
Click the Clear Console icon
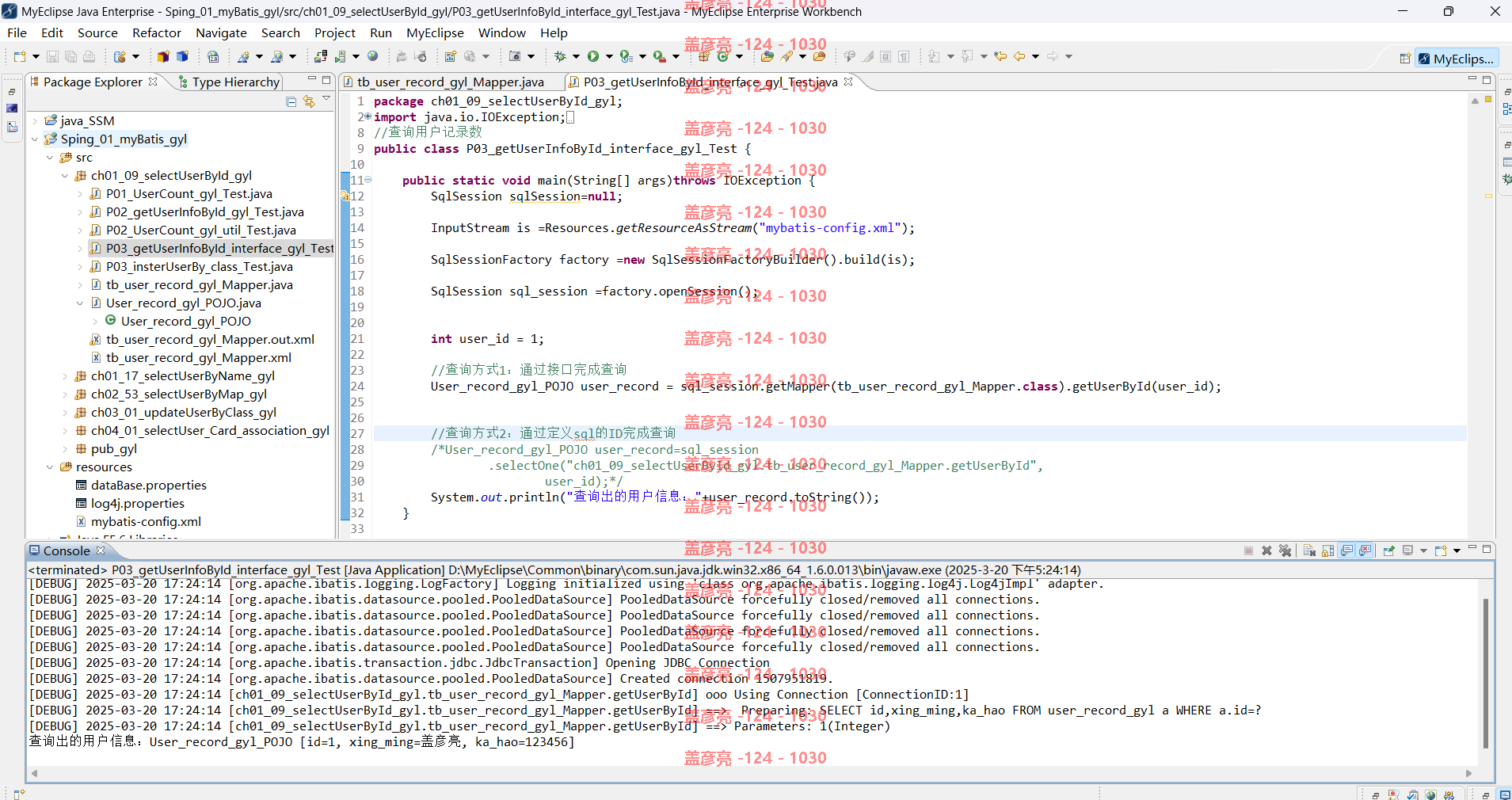click(x=1309, y=550)
